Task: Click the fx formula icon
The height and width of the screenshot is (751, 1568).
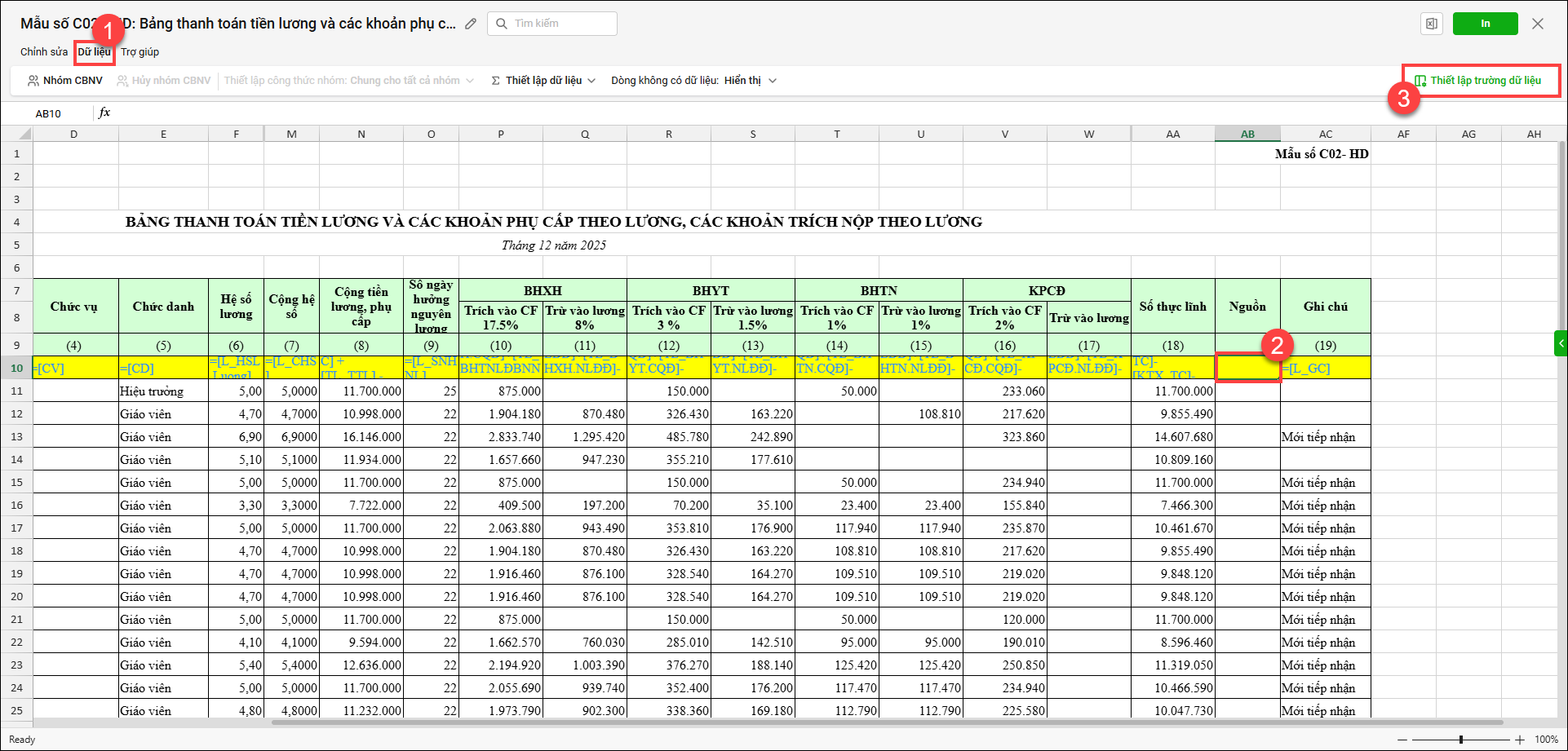Action: [104, 113]
